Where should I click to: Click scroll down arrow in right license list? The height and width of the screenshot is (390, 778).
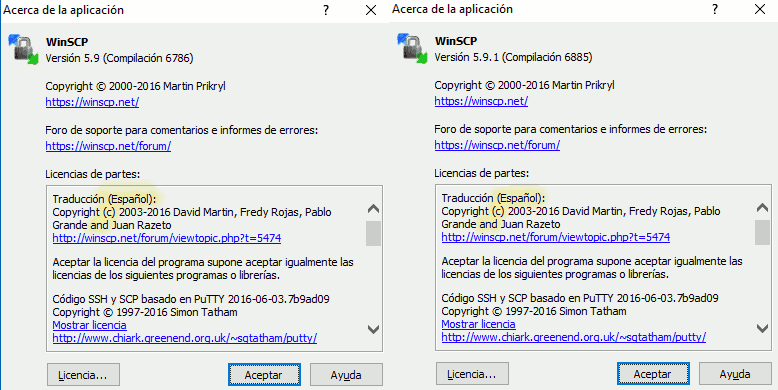click(x=762, y=328)
